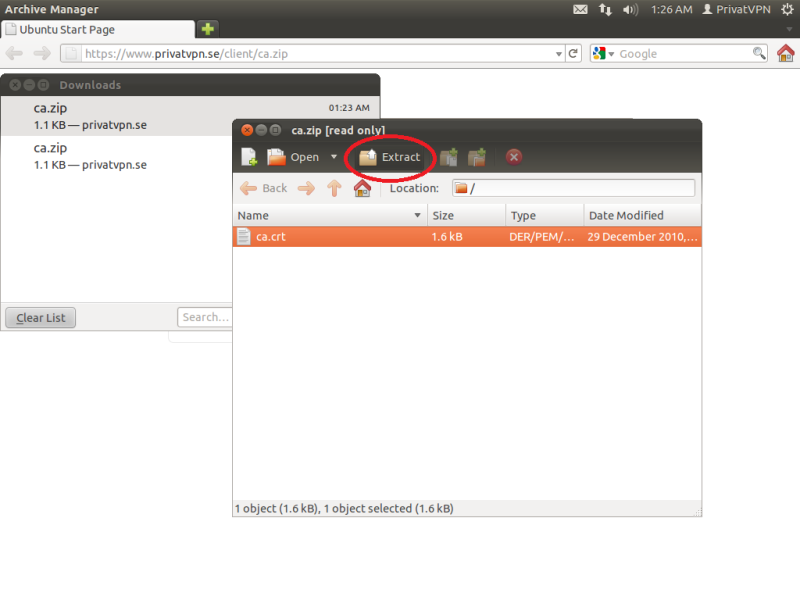Click the Date Modified column header
Viewport: 800px width, 600px height.
pos(640,215)
